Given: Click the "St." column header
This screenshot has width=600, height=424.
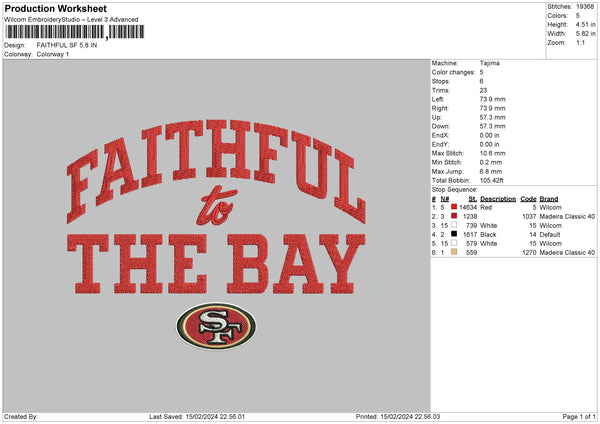Looking at the screenshot, I should (473, 199).
